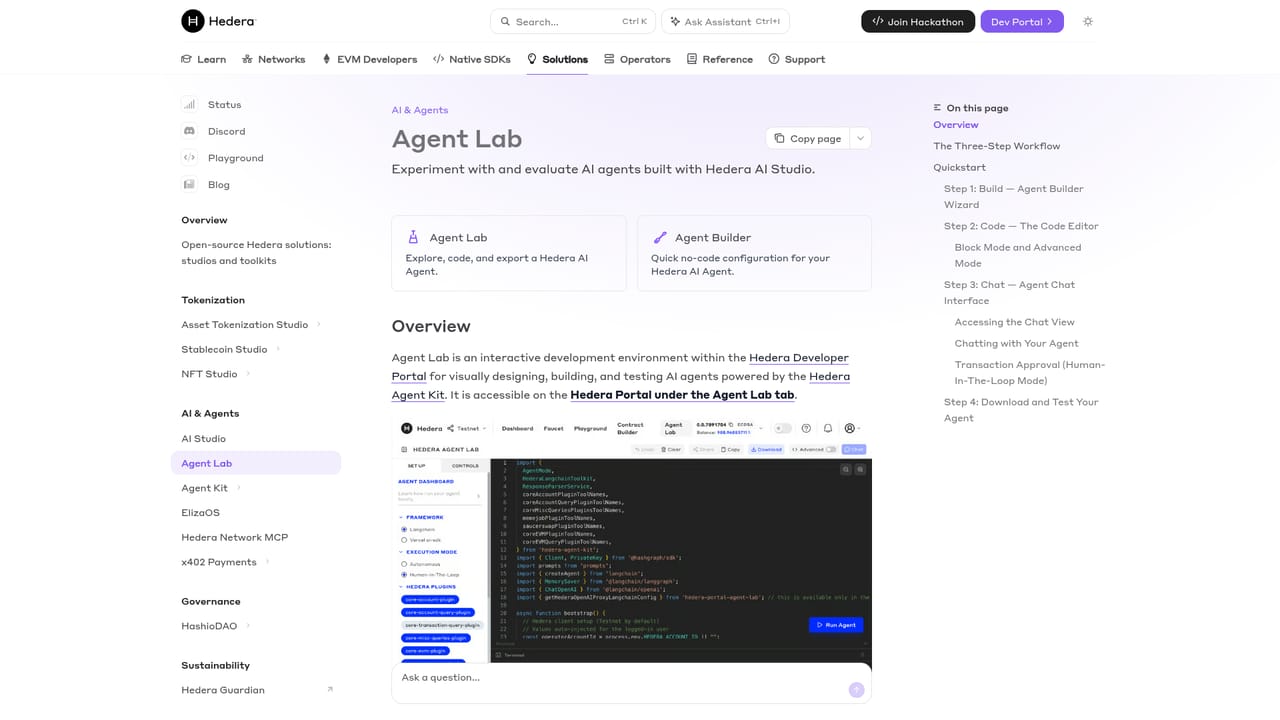Click the AI & Agents breadcrumb link
1280x720 pixels.
[x=420, y=110]
